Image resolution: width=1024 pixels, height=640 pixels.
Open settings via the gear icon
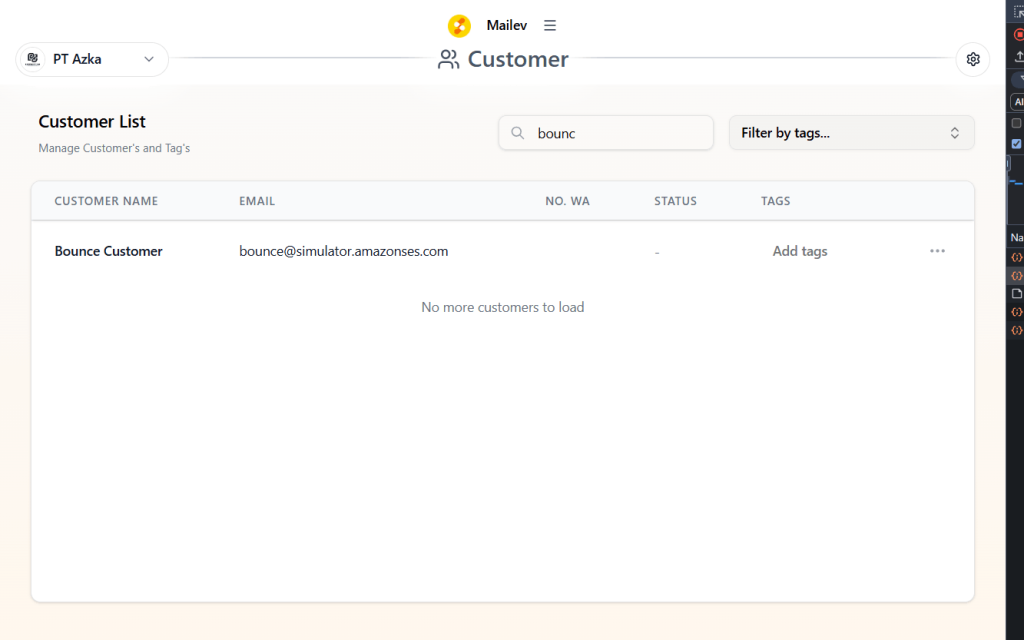(x=973, y=59)
